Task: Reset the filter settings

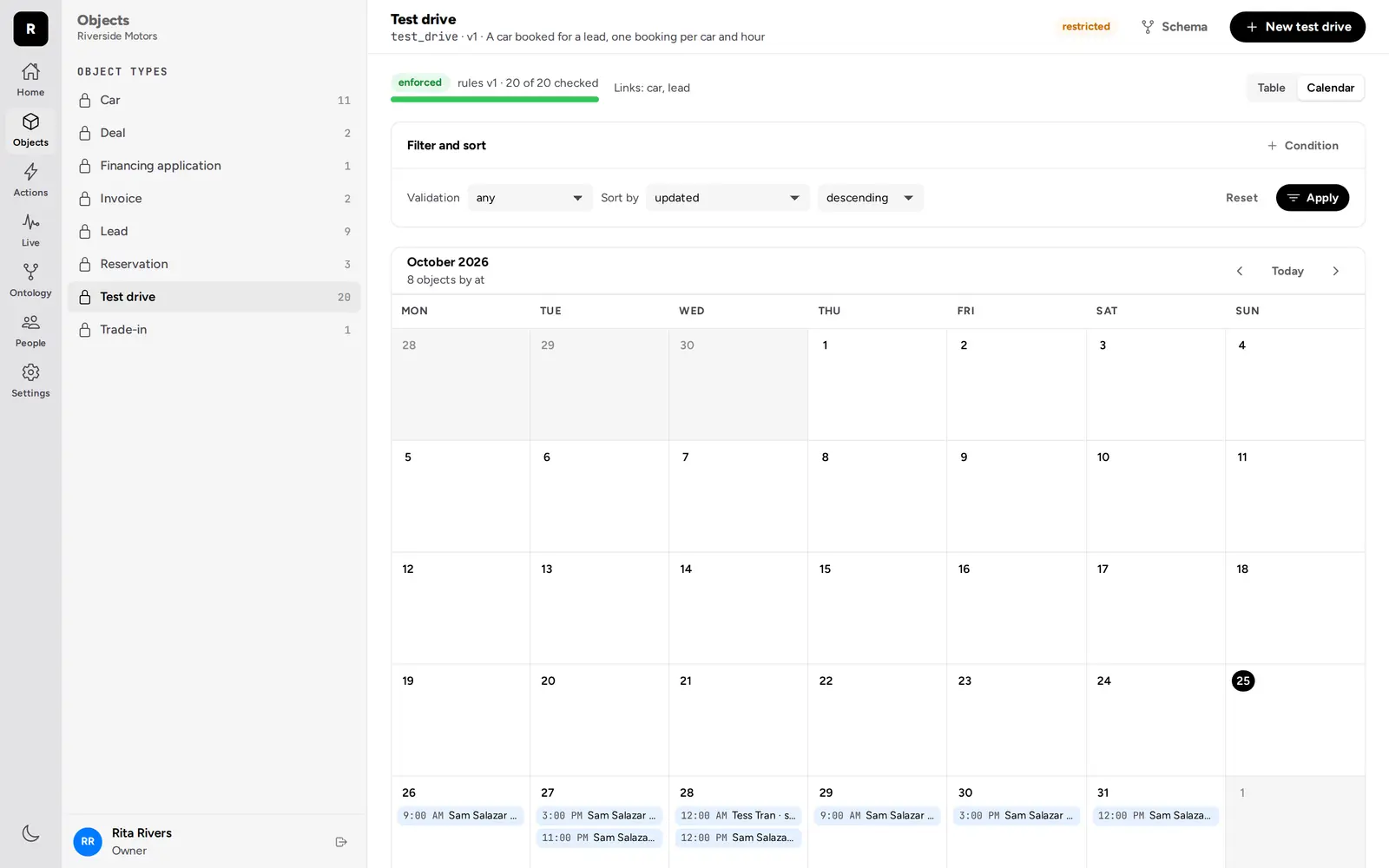Action: [x=1241, y=198]
